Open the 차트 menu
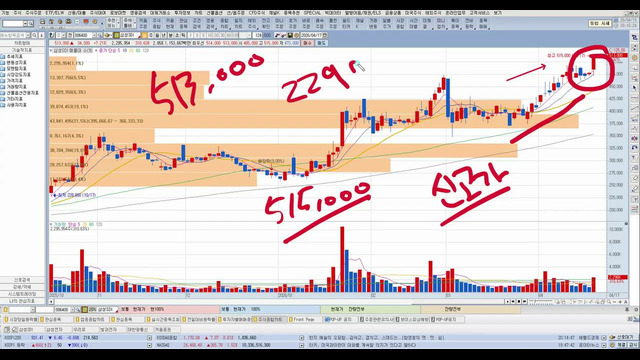 [x=198, y=13]
